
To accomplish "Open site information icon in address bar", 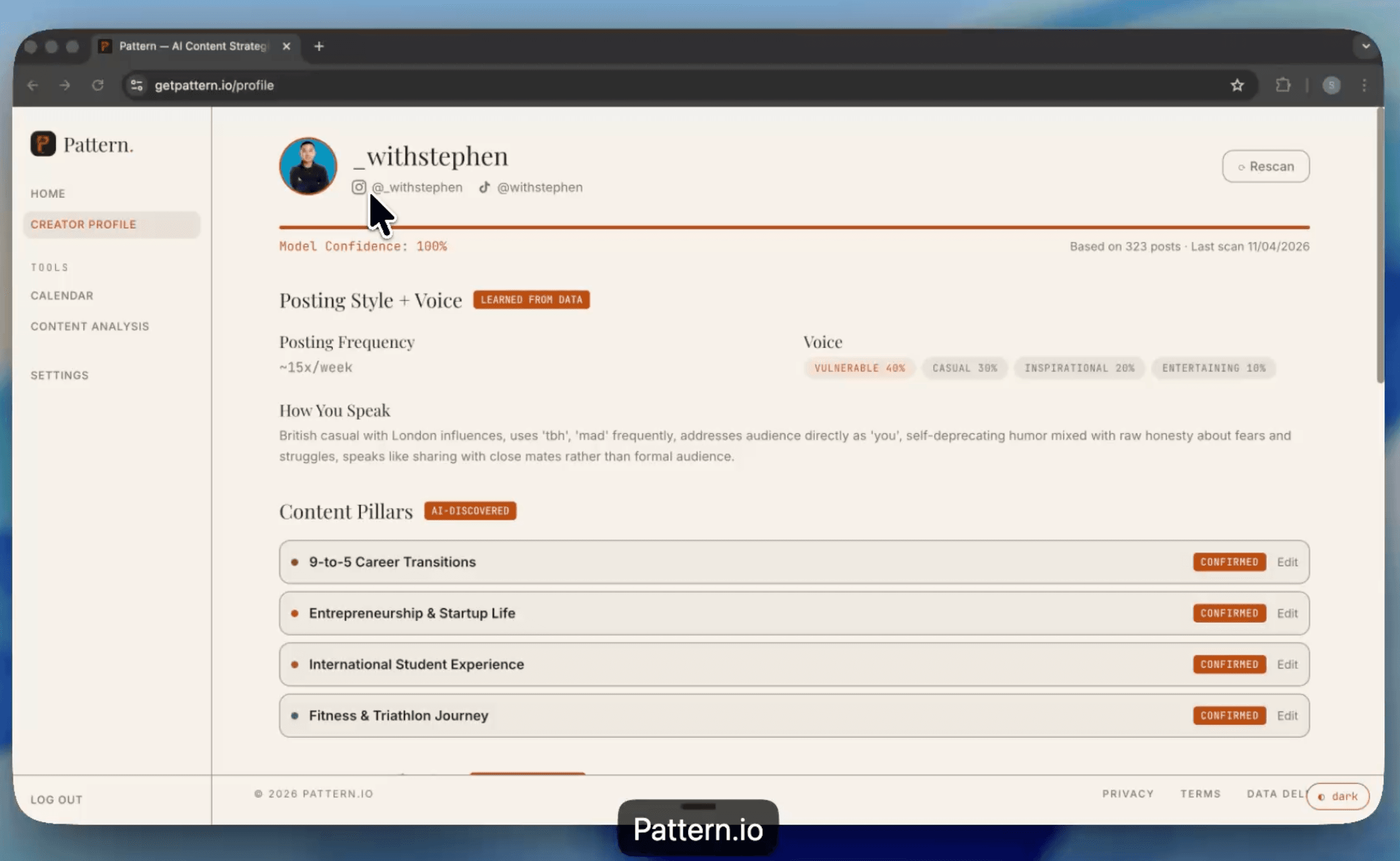I will (137, 85).
